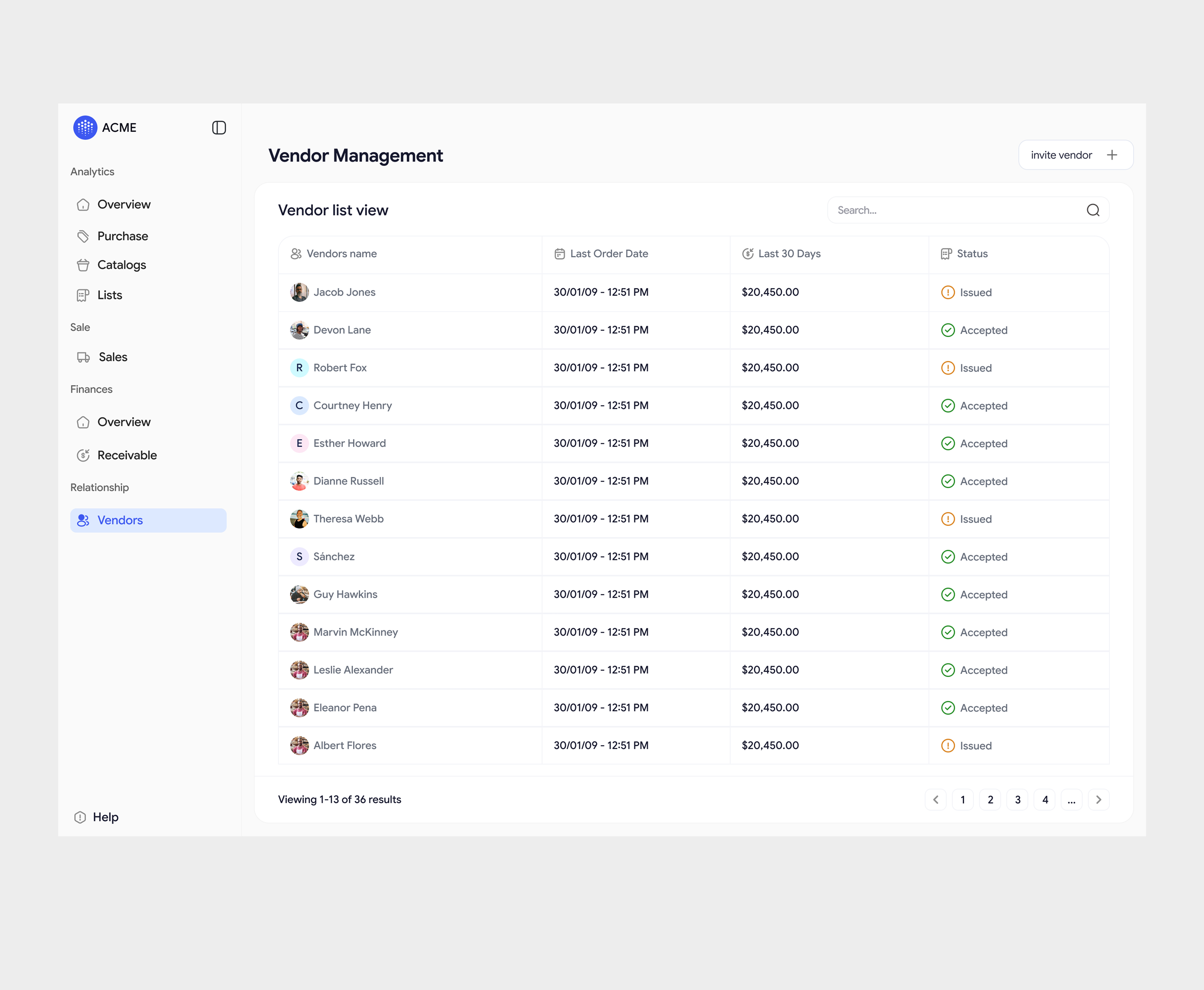The height and width of the screenshot is (990, 1204).
Task: Click the receipt icon in Status header
Action: [x=946, y=254]
